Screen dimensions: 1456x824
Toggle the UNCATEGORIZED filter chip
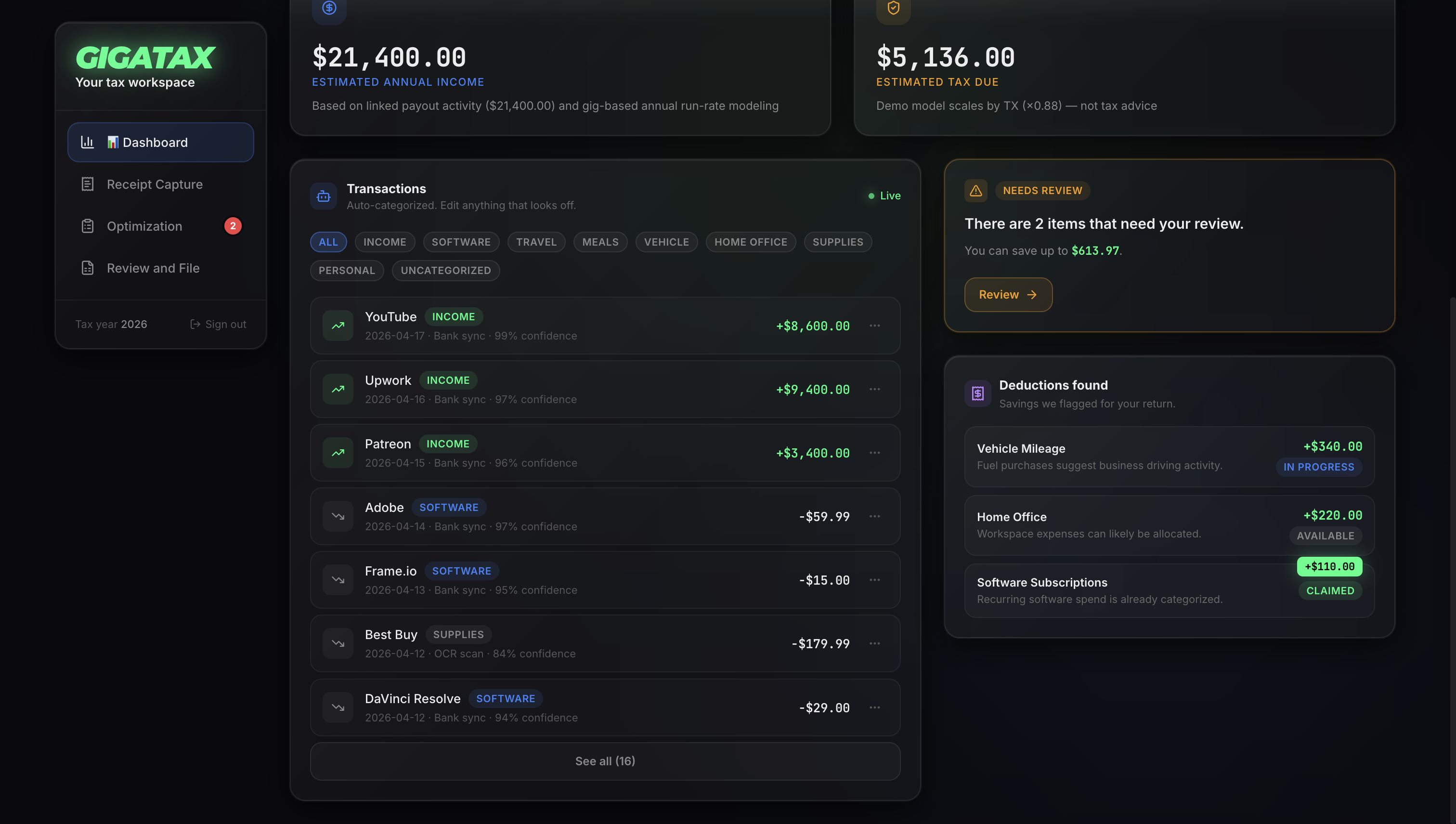[445, 270]
